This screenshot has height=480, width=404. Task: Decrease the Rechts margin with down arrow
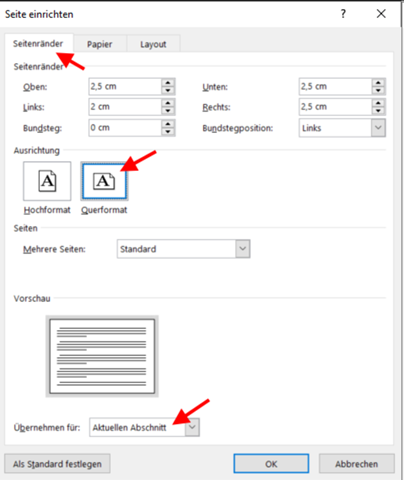click(378, 111)
